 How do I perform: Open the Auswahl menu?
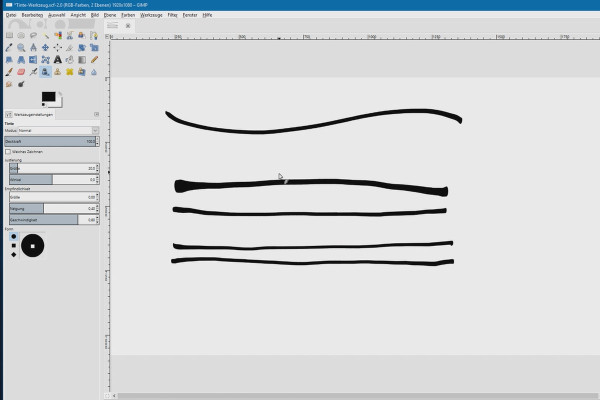click(x=57, y=15)
